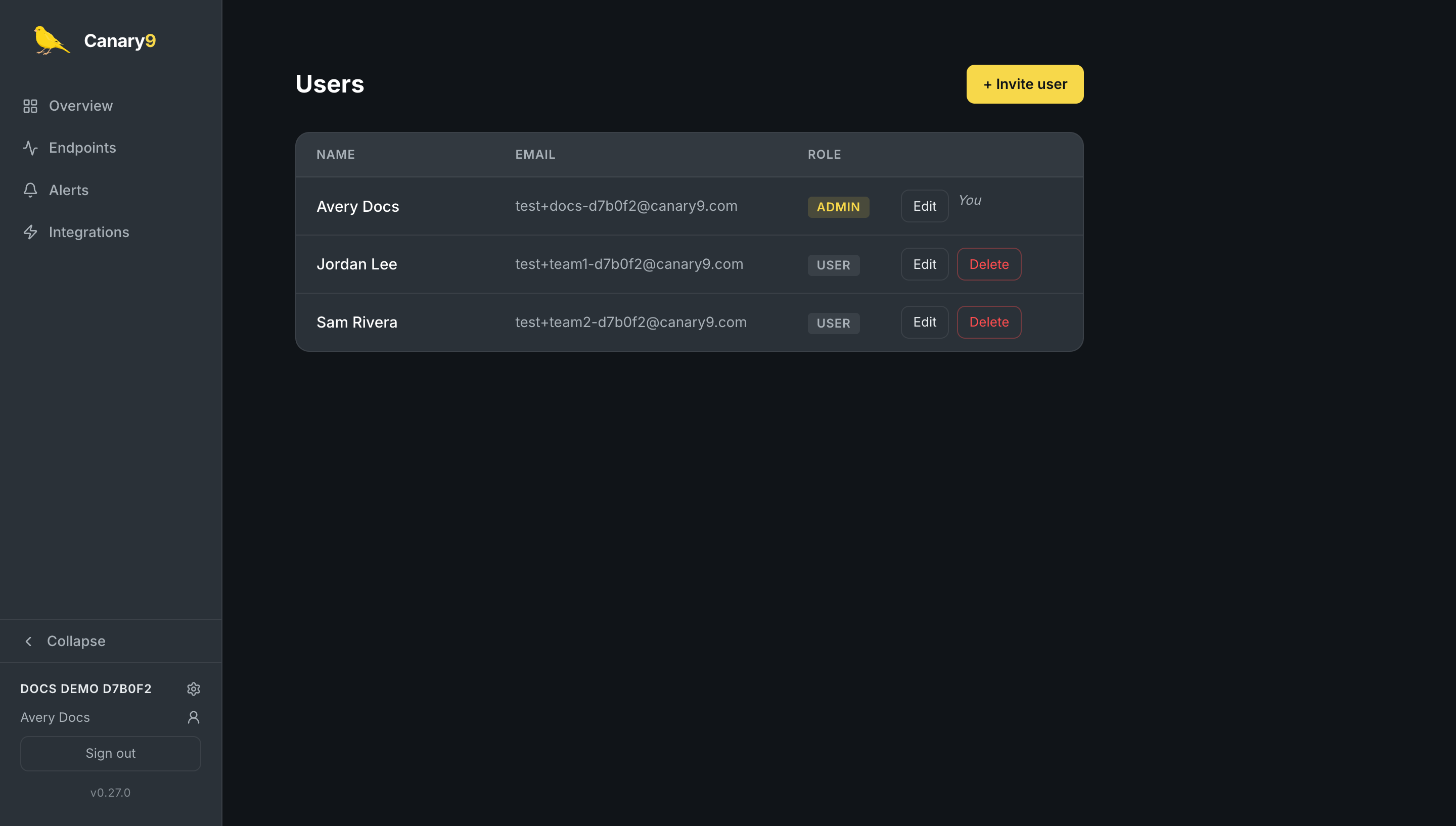Viewport: 1456px width, 826px height.
Task: Click the Collapse sidebar label
Action: coord(76,641)
